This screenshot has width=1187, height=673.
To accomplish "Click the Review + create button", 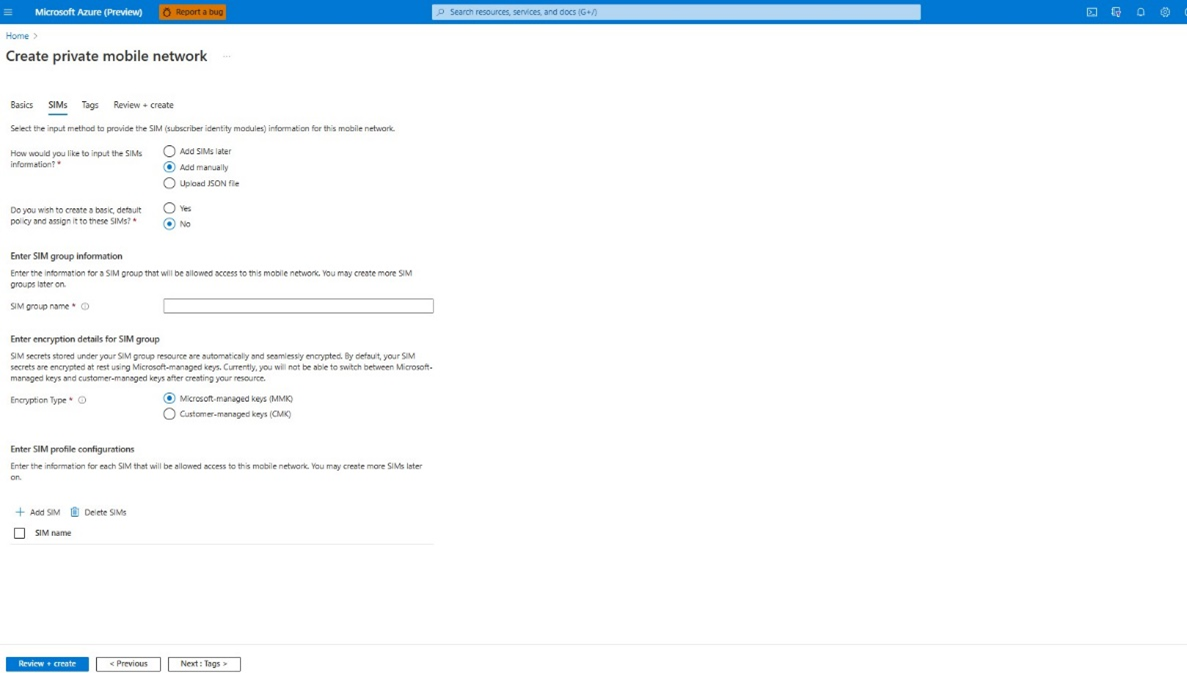I will [x=47, y=664].
